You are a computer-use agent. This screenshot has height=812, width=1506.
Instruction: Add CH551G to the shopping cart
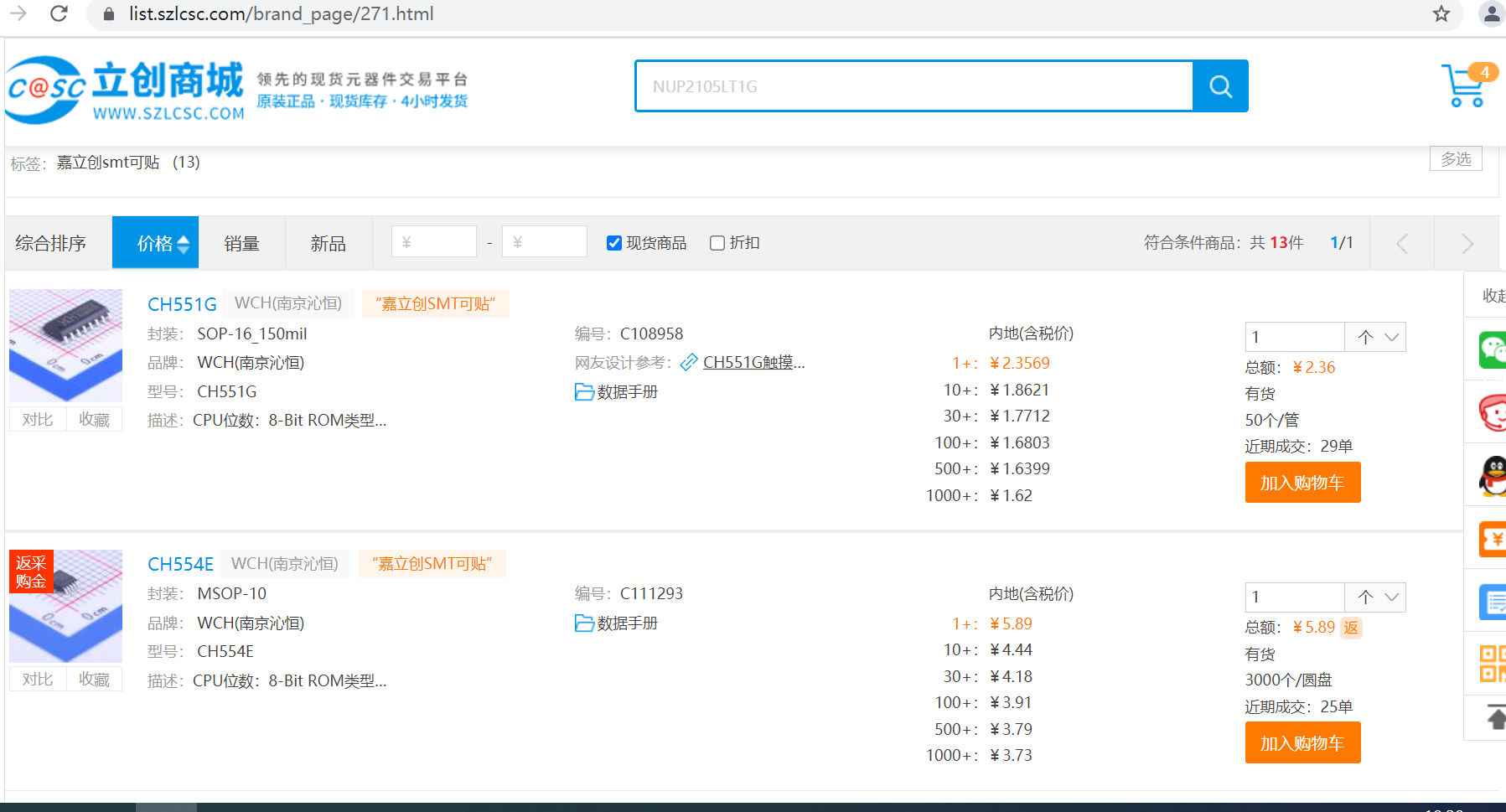point(1302,483)
